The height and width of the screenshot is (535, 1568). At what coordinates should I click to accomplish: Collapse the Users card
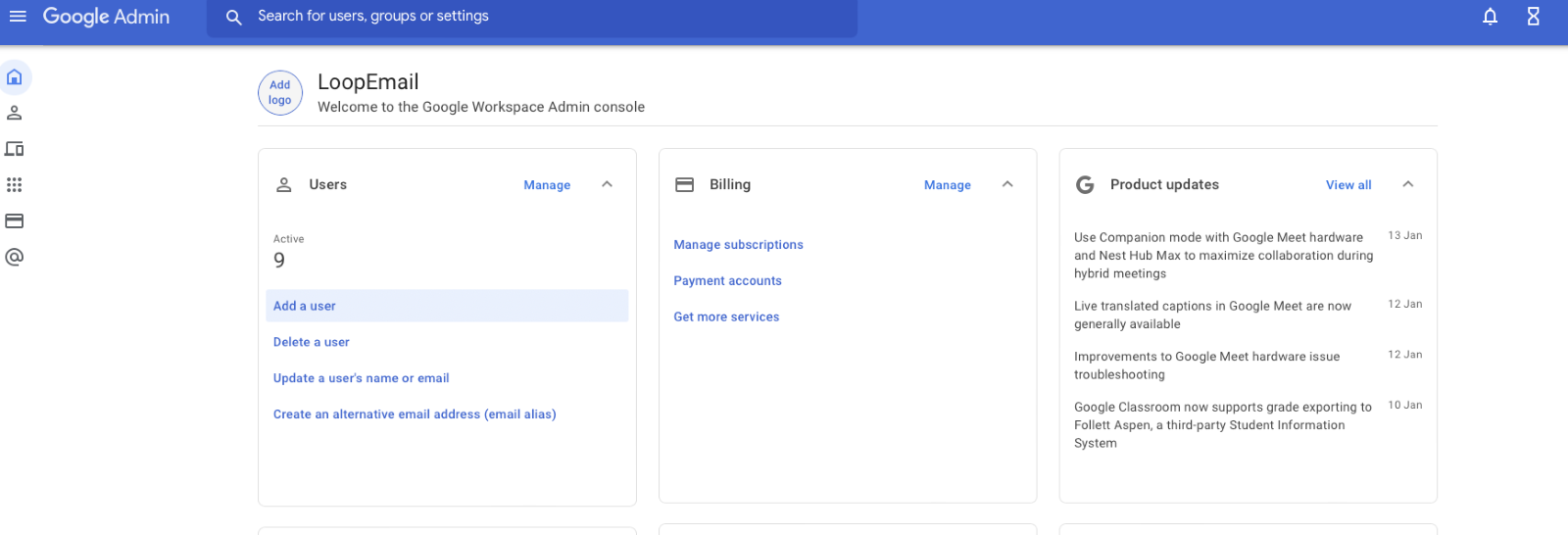(x=607, y=184)
